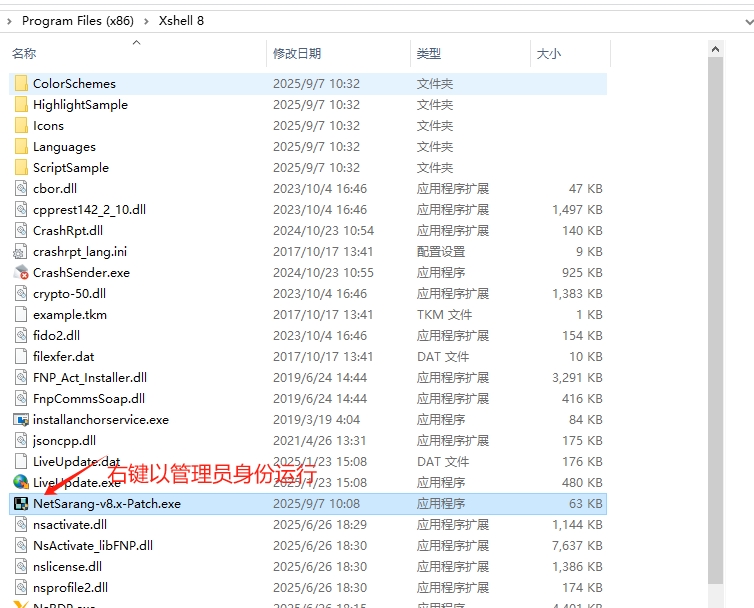Open the address bar history dropdown

click(749, 22)
